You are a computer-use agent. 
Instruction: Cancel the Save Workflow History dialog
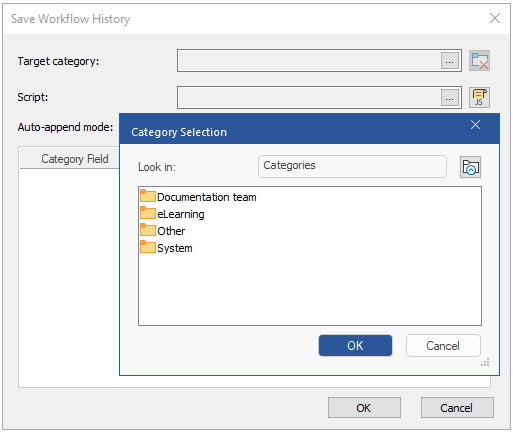tap(457, 408)
